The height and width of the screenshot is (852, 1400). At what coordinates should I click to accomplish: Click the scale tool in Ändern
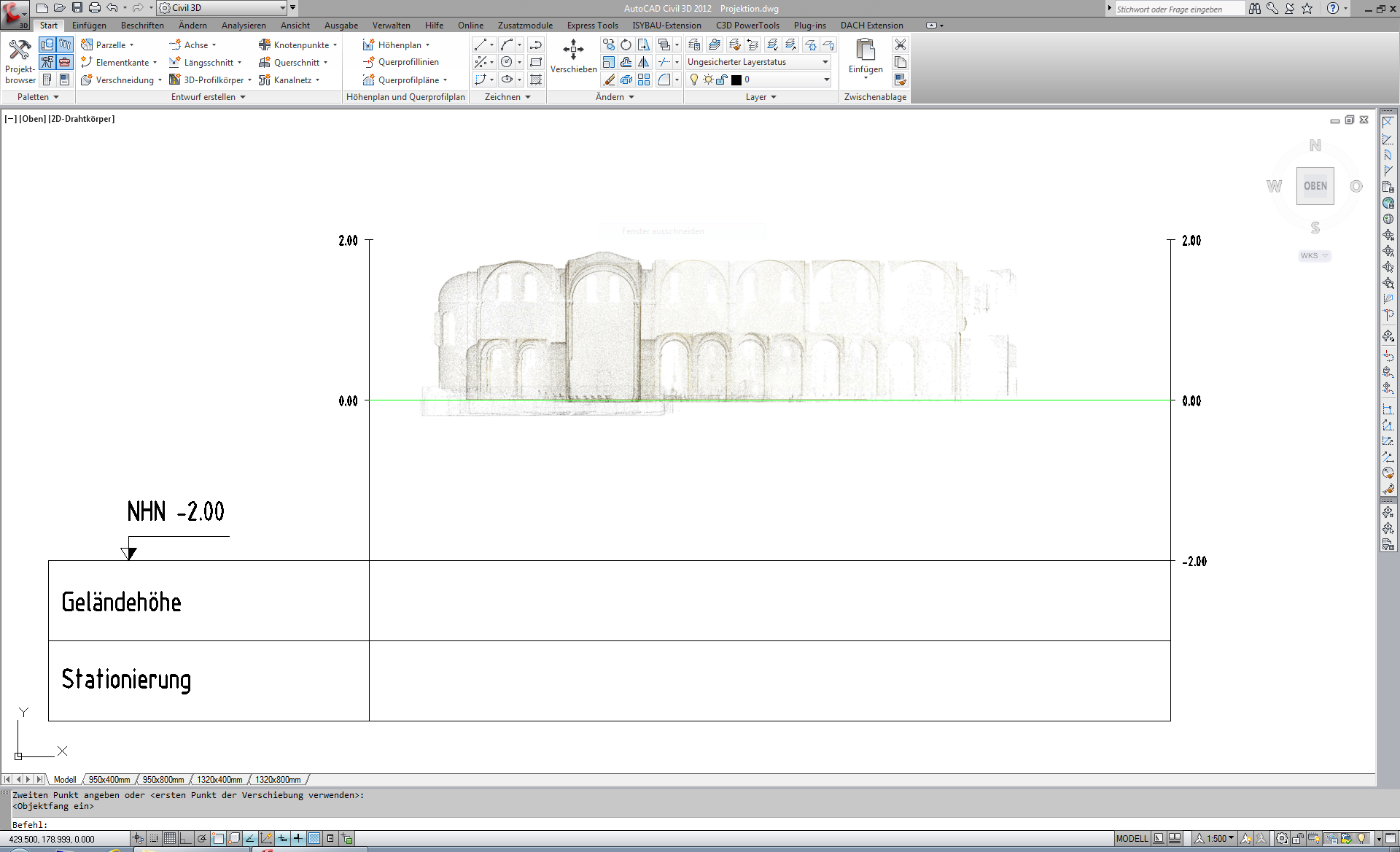(608, 62)
